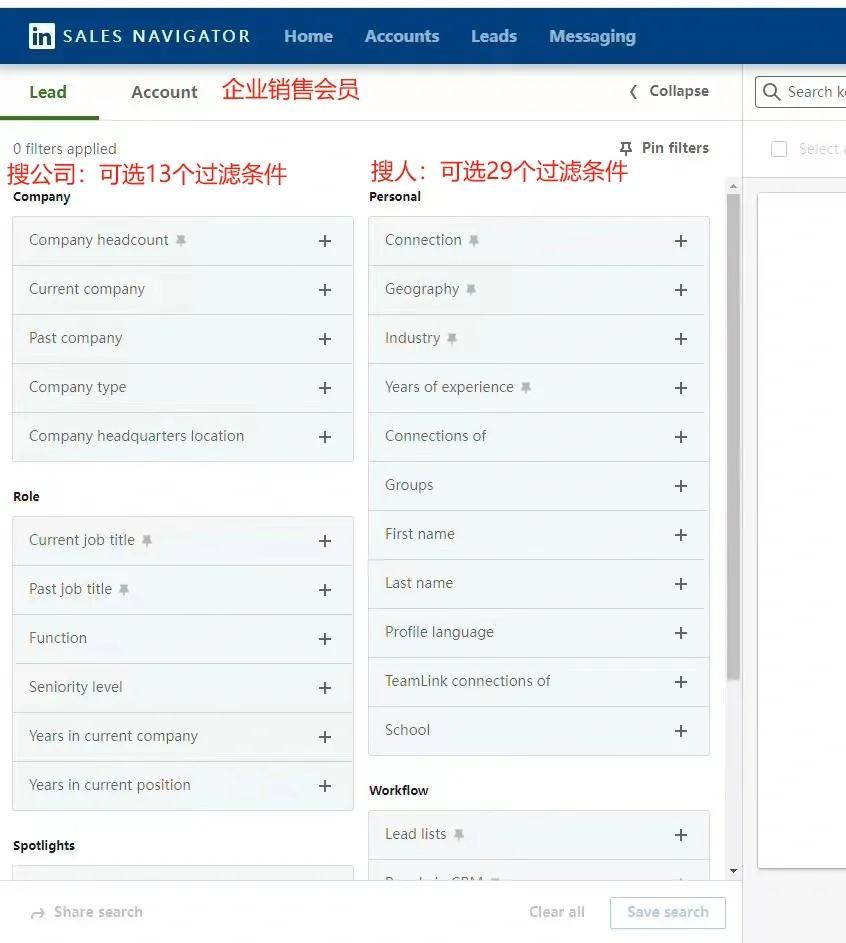Add Industry filter plus icon
Image resolution: width=846 pixels, height=943 pixels.
pyautogui.click(x=681, y=339)
